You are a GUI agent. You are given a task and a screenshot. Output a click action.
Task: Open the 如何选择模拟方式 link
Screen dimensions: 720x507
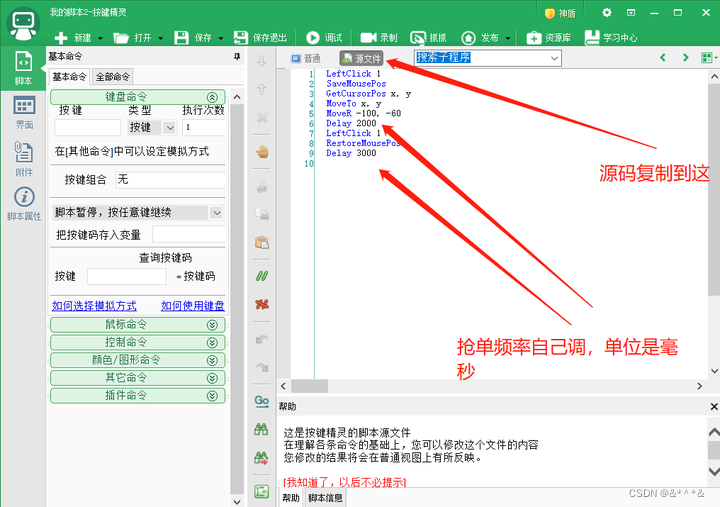pos(94,306)
